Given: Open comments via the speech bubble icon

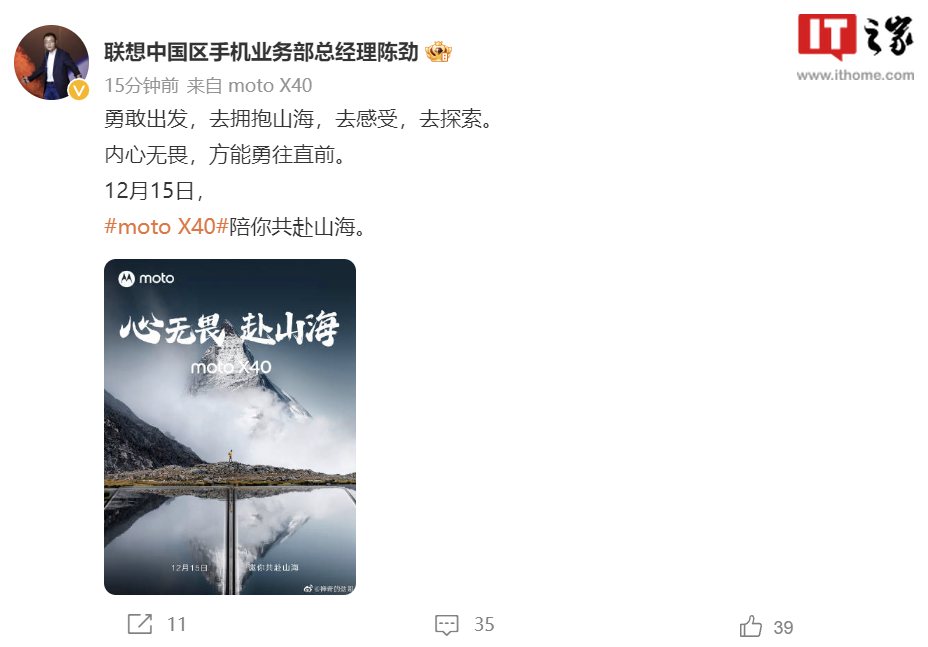Looking at the screenshot, I should coord(446,625).
